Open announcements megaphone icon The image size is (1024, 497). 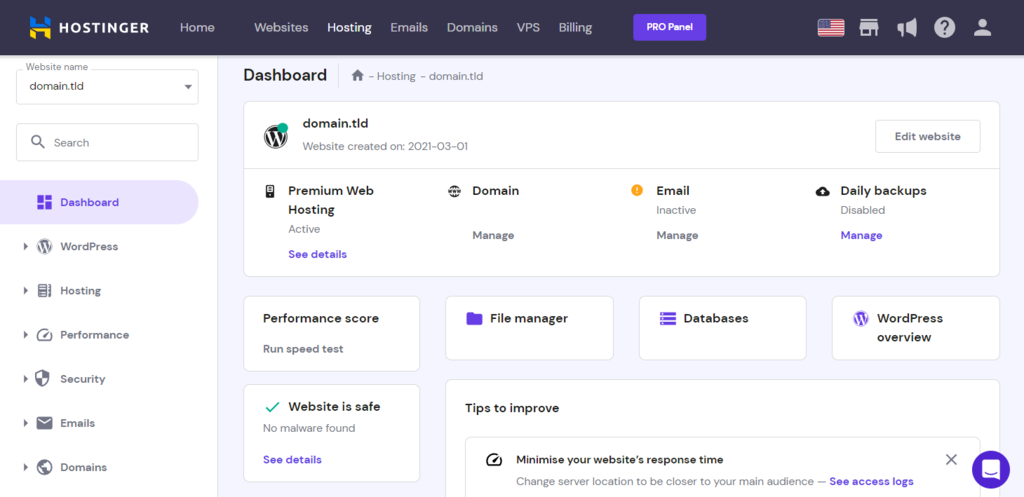coord(907,27)
